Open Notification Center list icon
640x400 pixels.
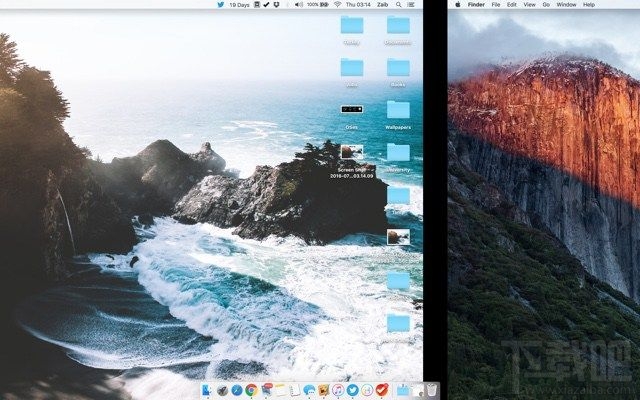click(411, 4)
